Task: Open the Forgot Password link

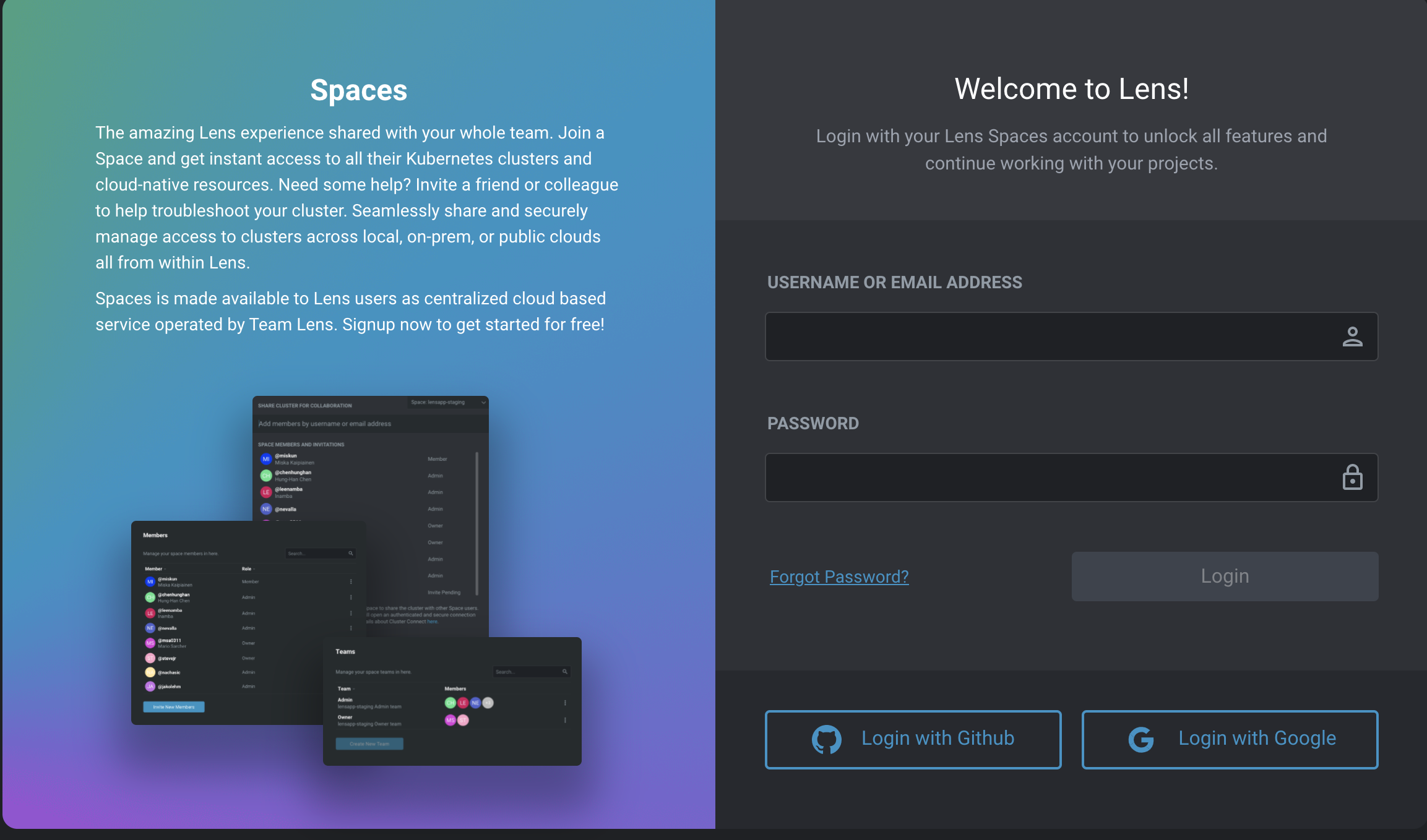Action: click(x=839, y=576)
